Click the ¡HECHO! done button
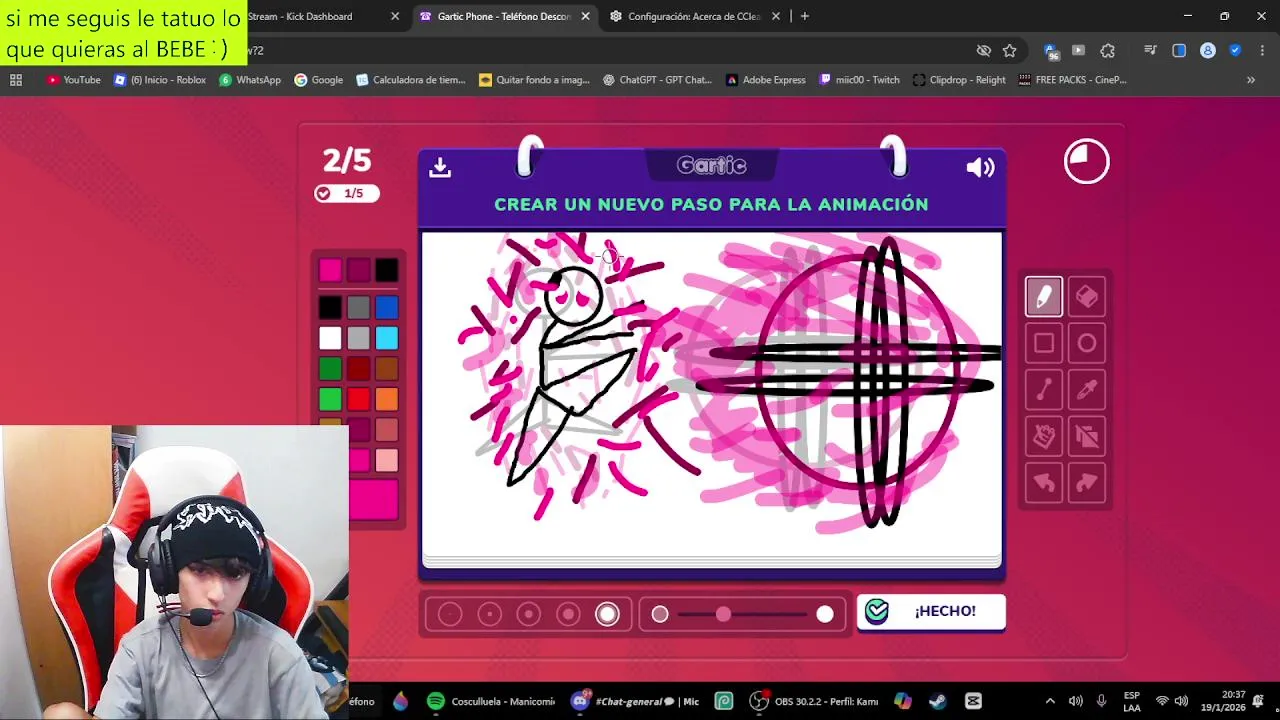The height and width of the screenshot is (720, 1280). [x=931, y=612]
